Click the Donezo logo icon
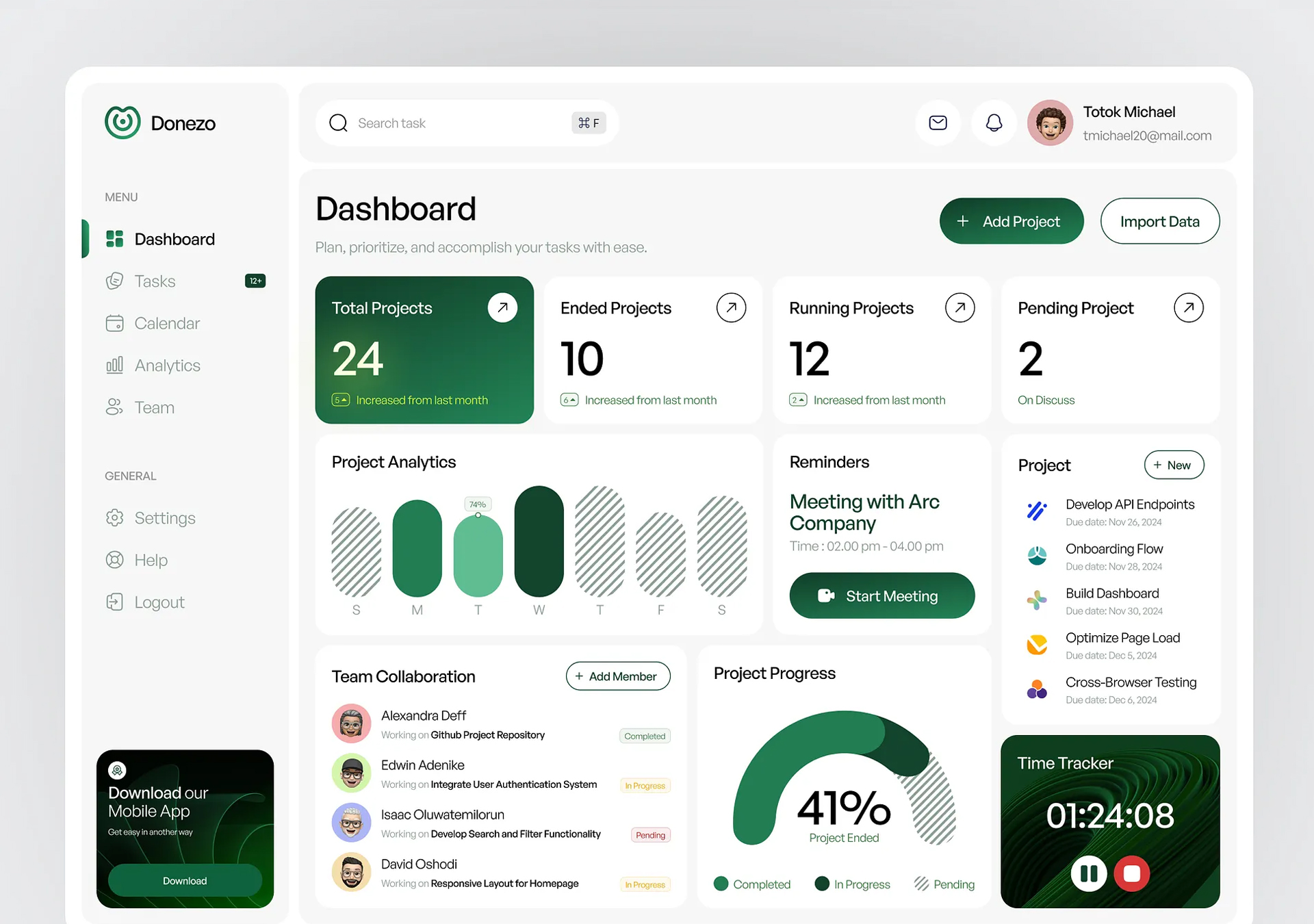1314x924 pixels. tap(123, 123)
